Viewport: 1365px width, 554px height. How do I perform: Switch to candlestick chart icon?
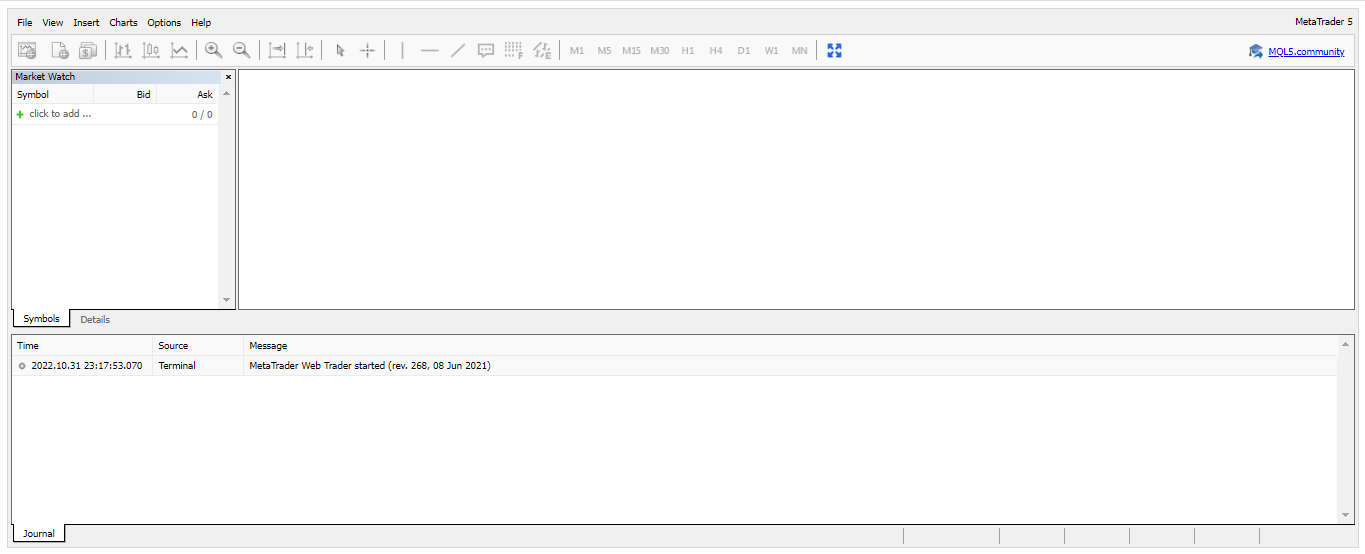(x=151, y=50)
